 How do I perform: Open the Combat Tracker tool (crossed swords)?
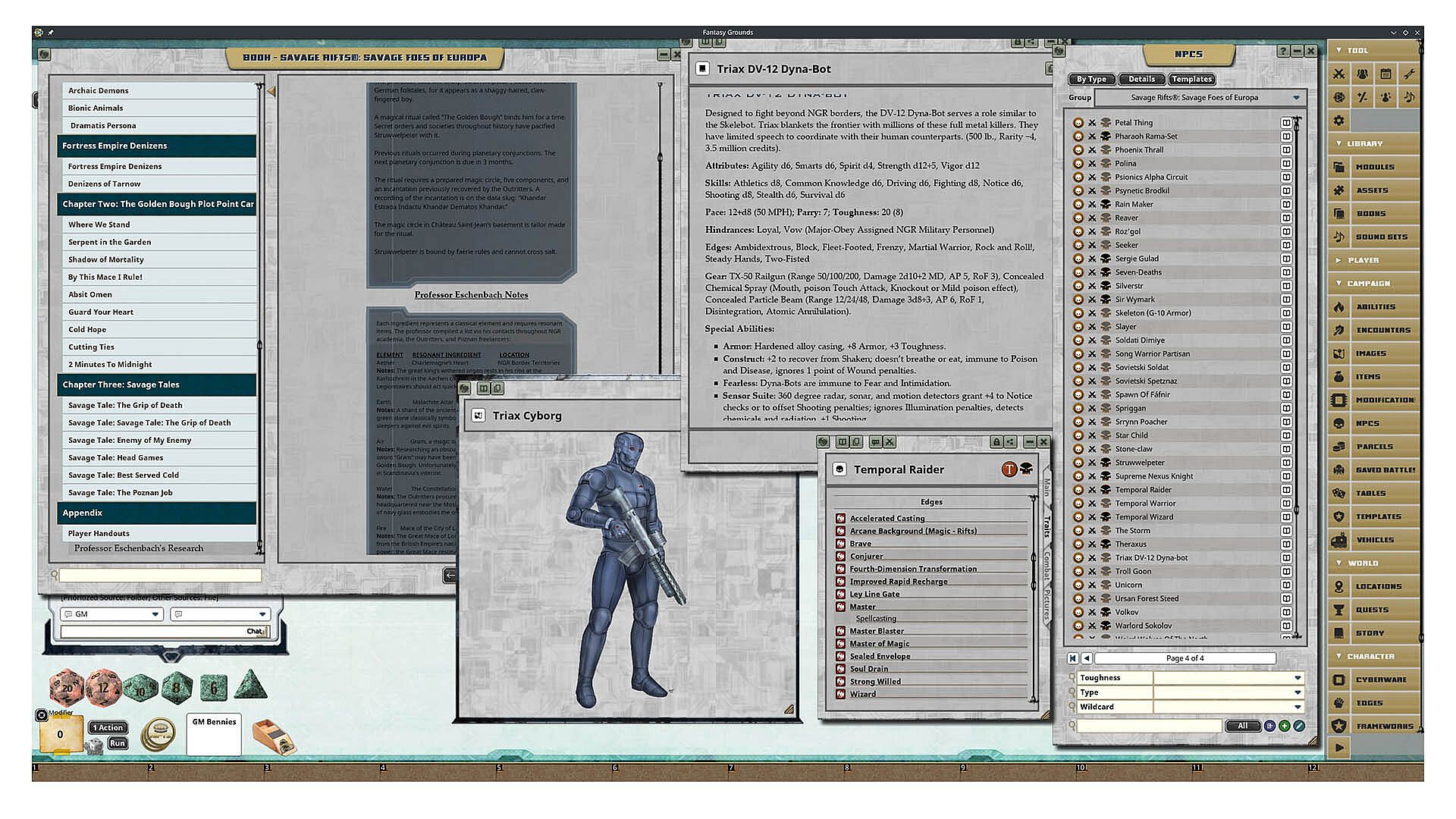(1339, 74)
